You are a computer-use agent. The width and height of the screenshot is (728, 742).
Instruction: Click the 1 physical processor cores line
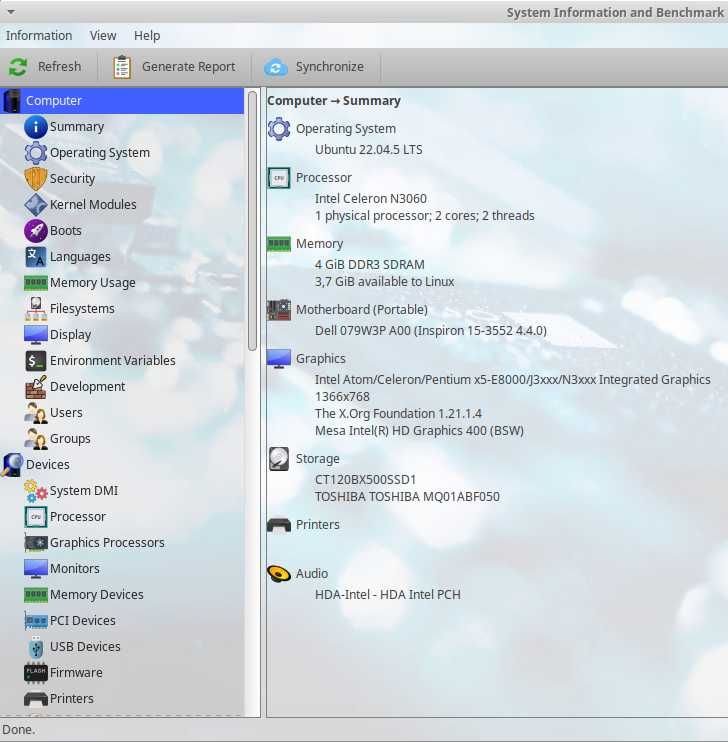click(425, 216)
